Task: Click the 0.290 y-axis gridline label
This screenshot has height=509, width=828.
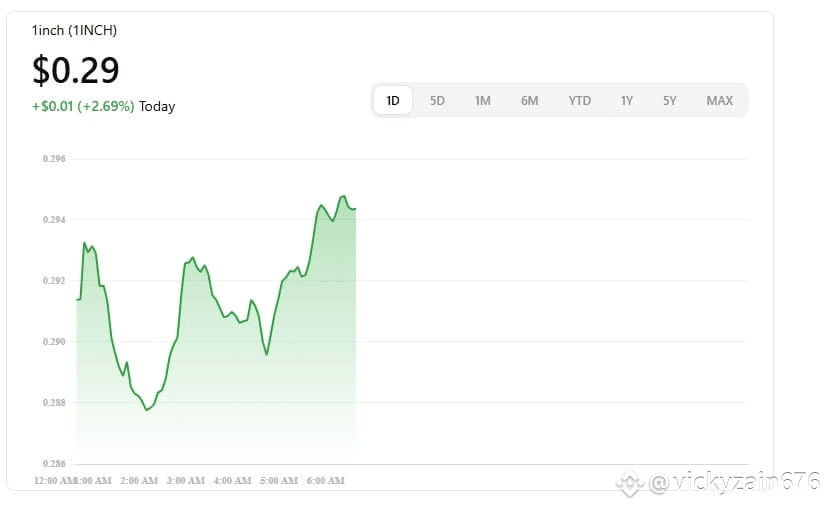Action: point(54,342)
